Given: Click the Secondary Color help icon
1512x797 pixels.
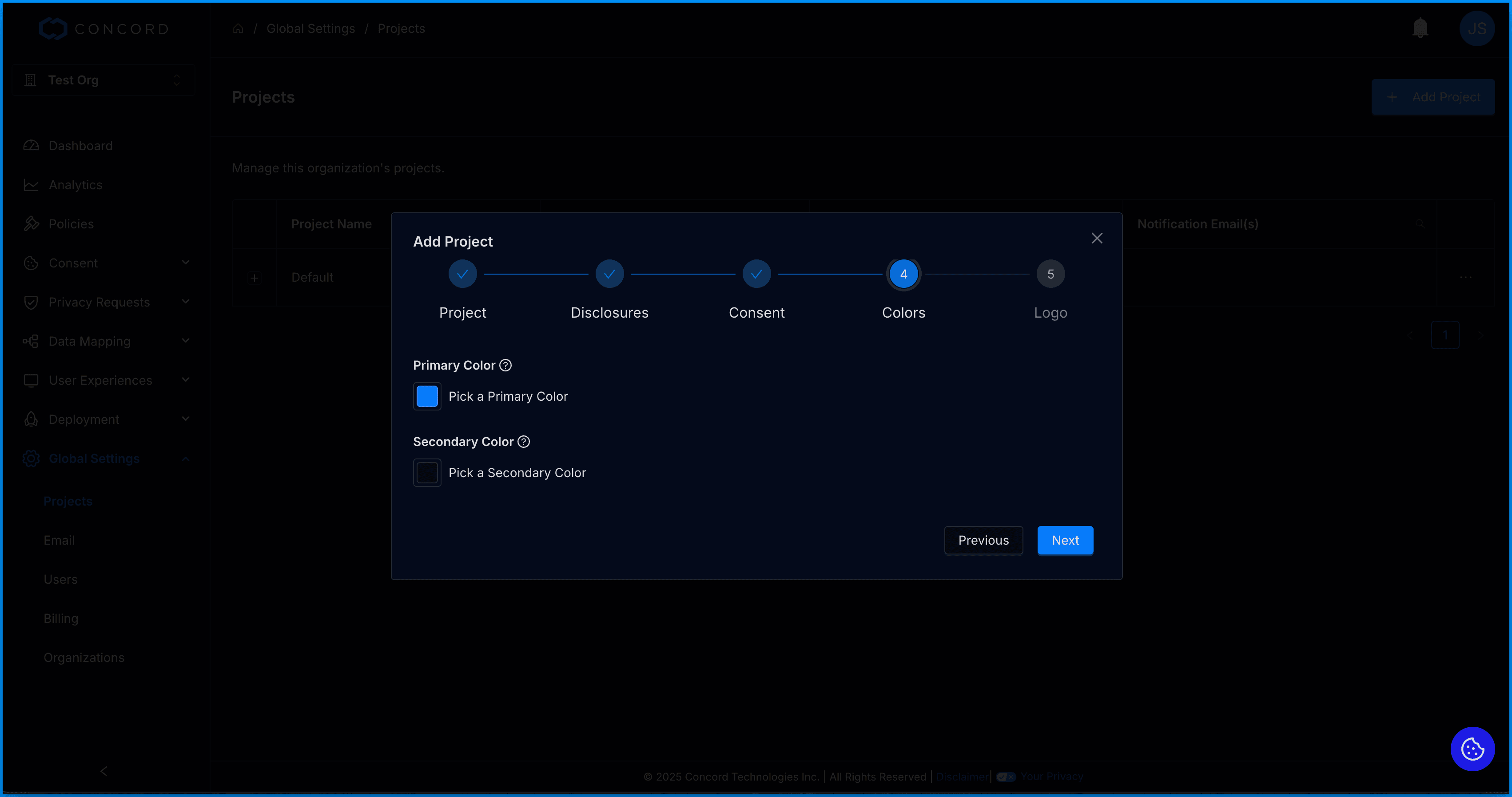Looking at the screenshot, I should (524, 441).
